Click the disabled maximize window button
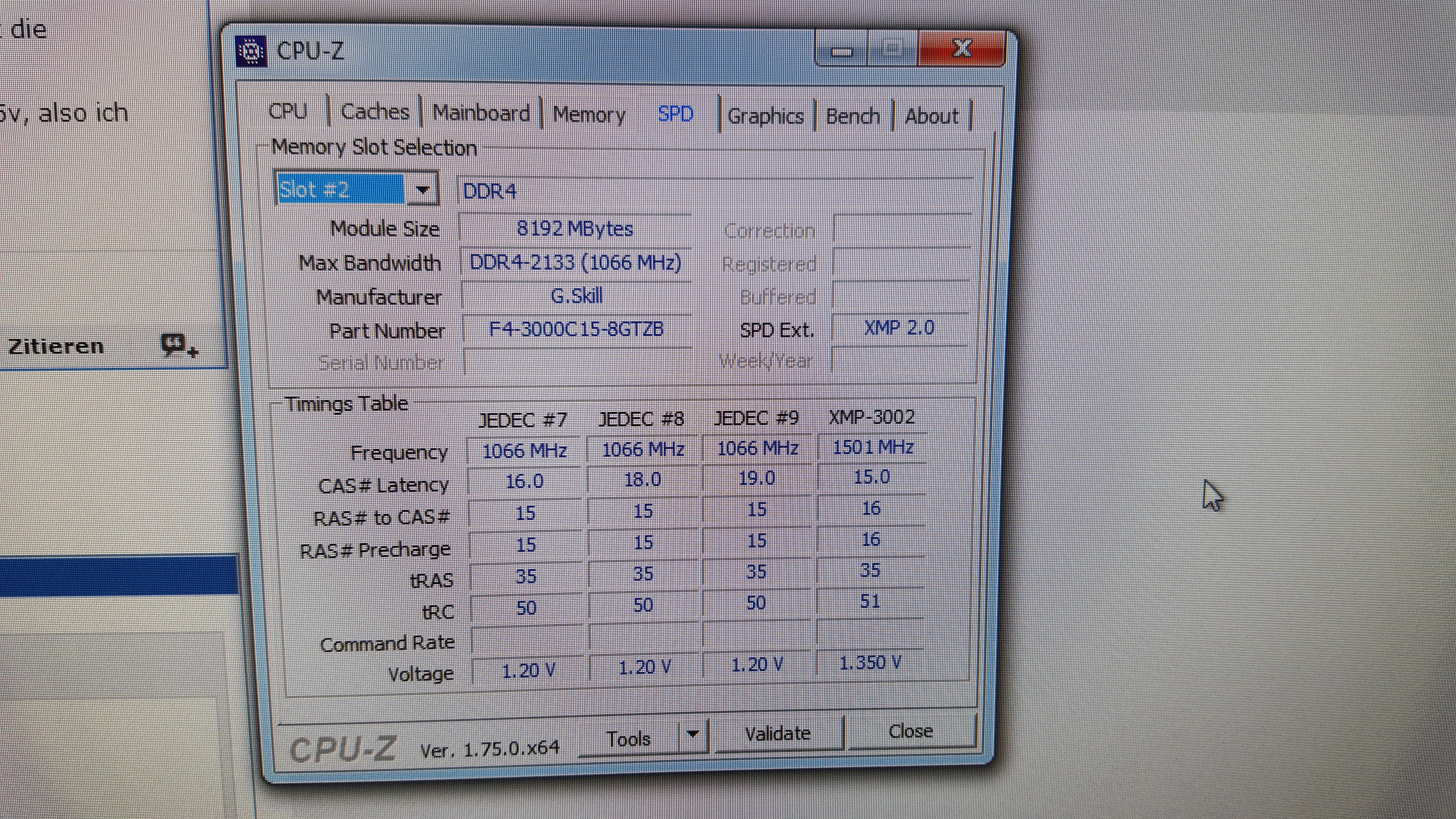Viewport: 1456px width, 819px height. pyautogui.click(x=893, y=50)
